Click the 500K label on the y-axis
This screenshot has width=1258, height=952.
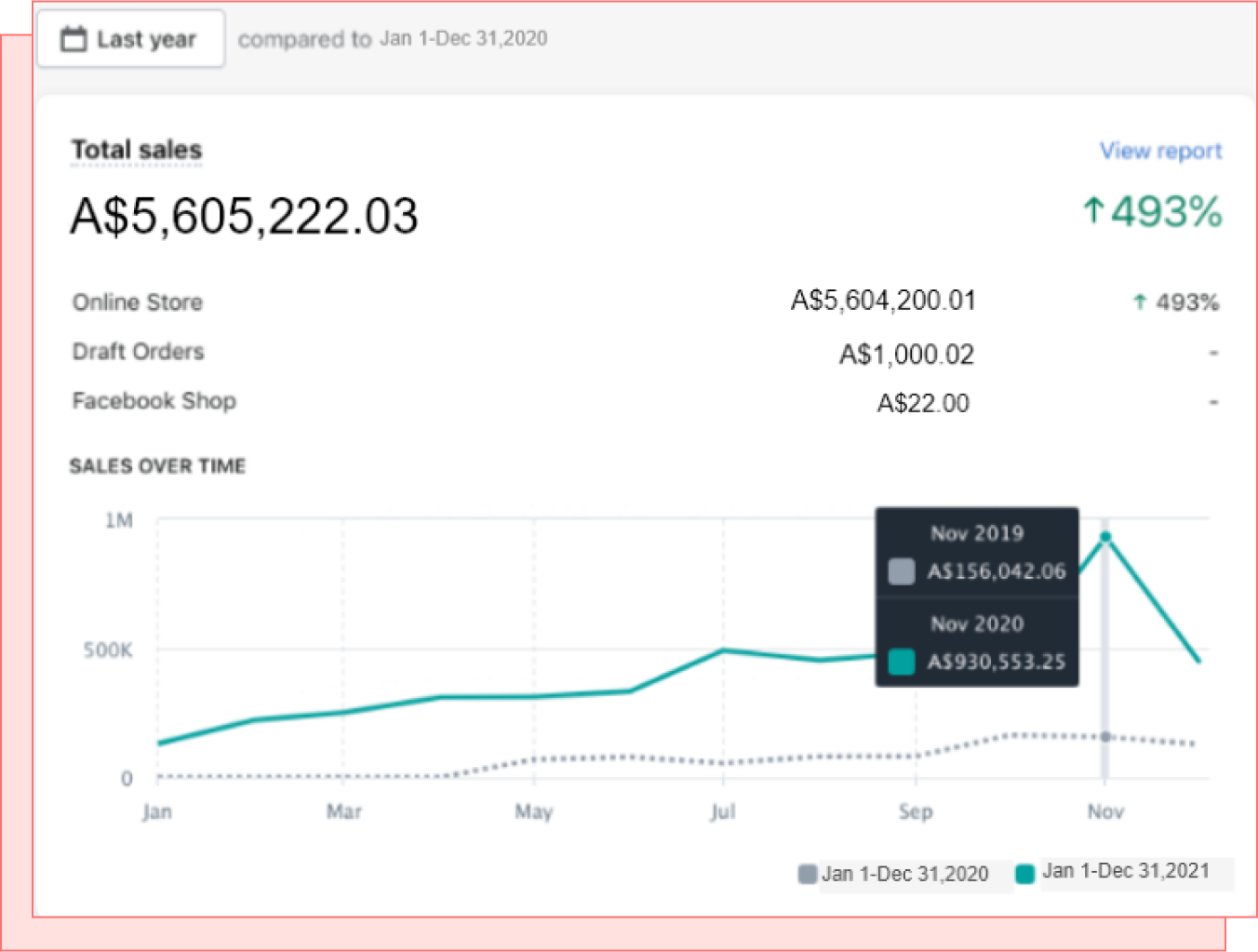[108, 650]
